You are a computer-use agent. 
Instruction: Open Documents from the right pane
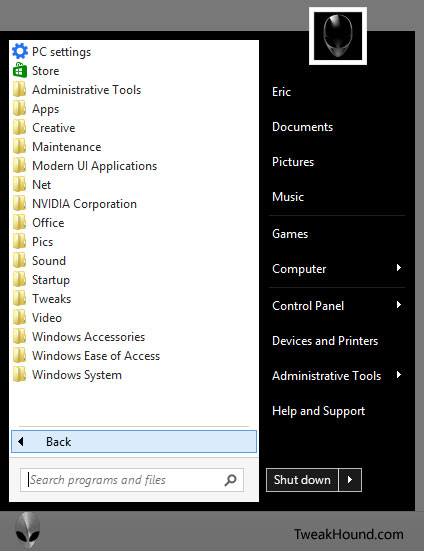pos(302,127)
